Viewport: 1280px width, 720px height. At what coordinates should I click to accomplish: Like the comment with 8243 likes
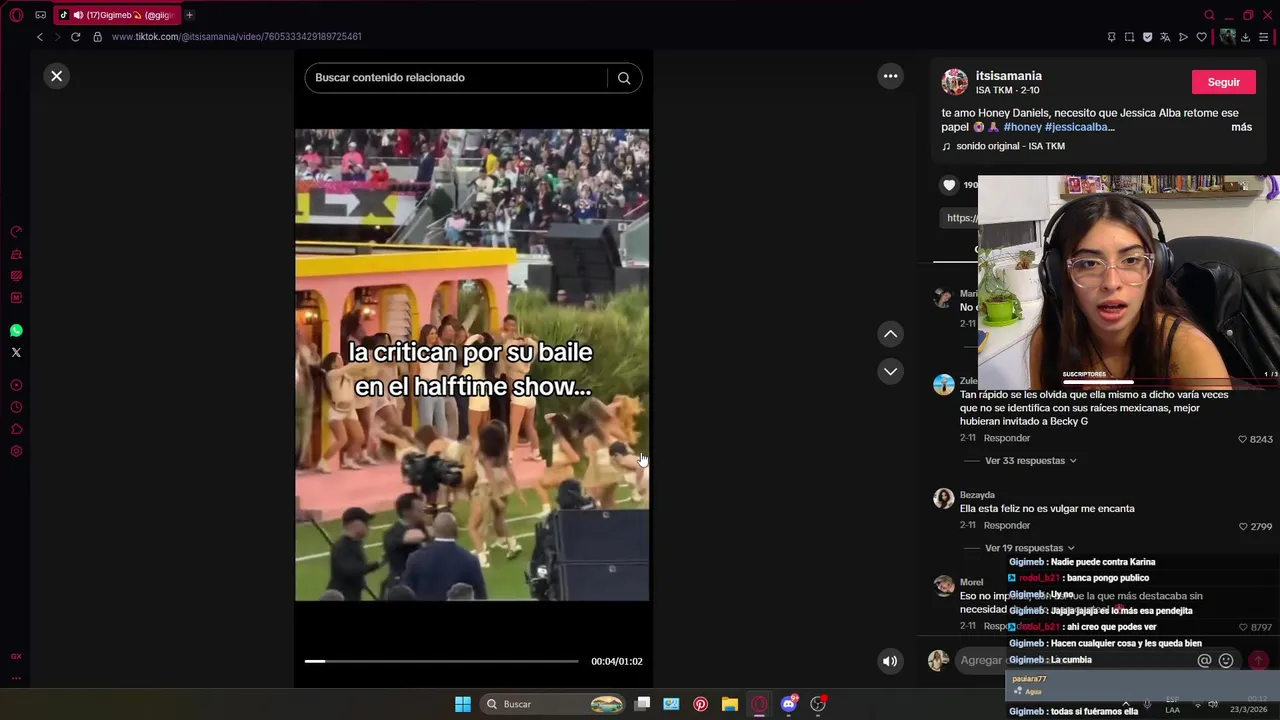pos(1243,439)
